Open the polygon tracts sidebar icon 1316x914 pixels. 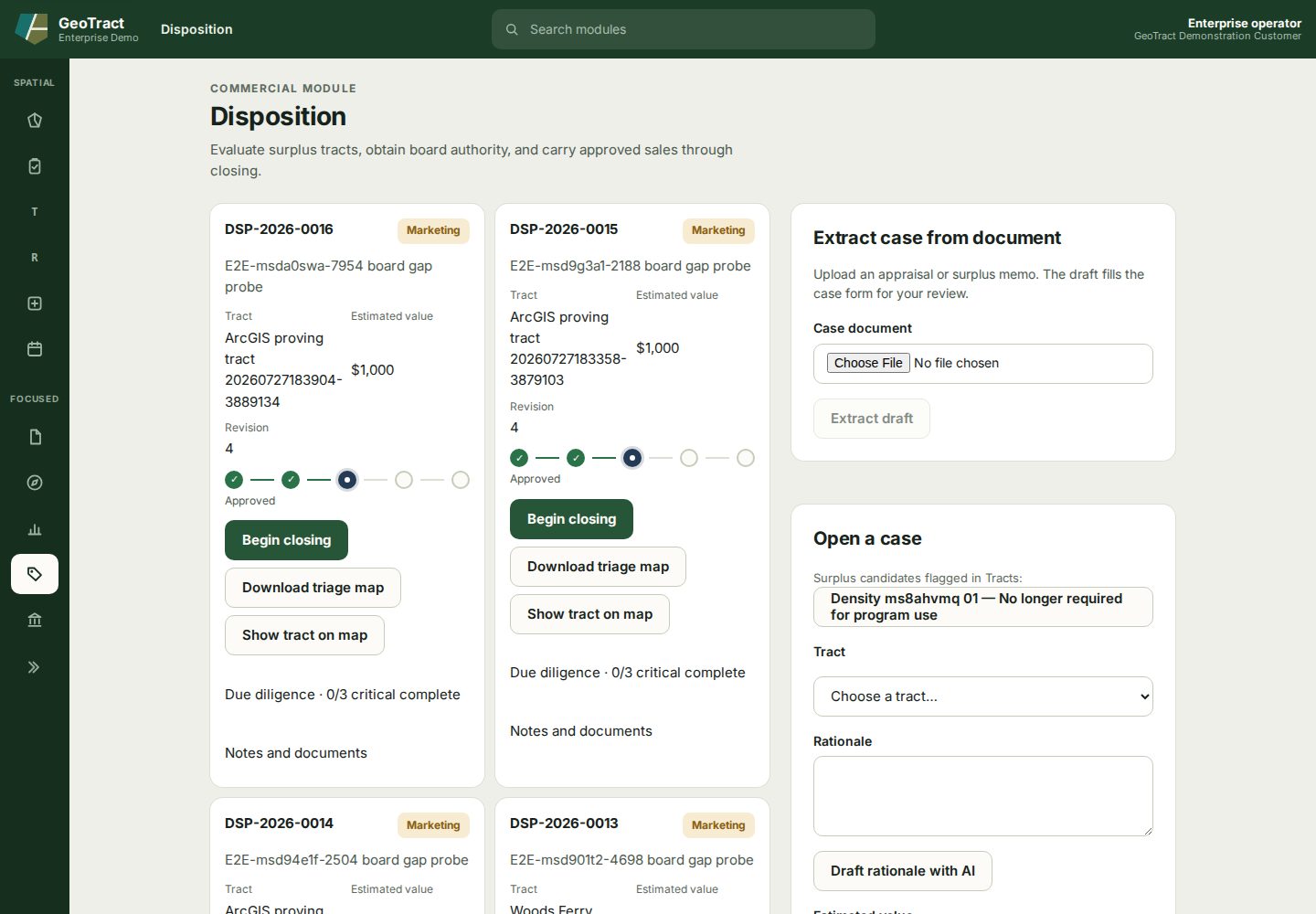[x=35, y=121]
